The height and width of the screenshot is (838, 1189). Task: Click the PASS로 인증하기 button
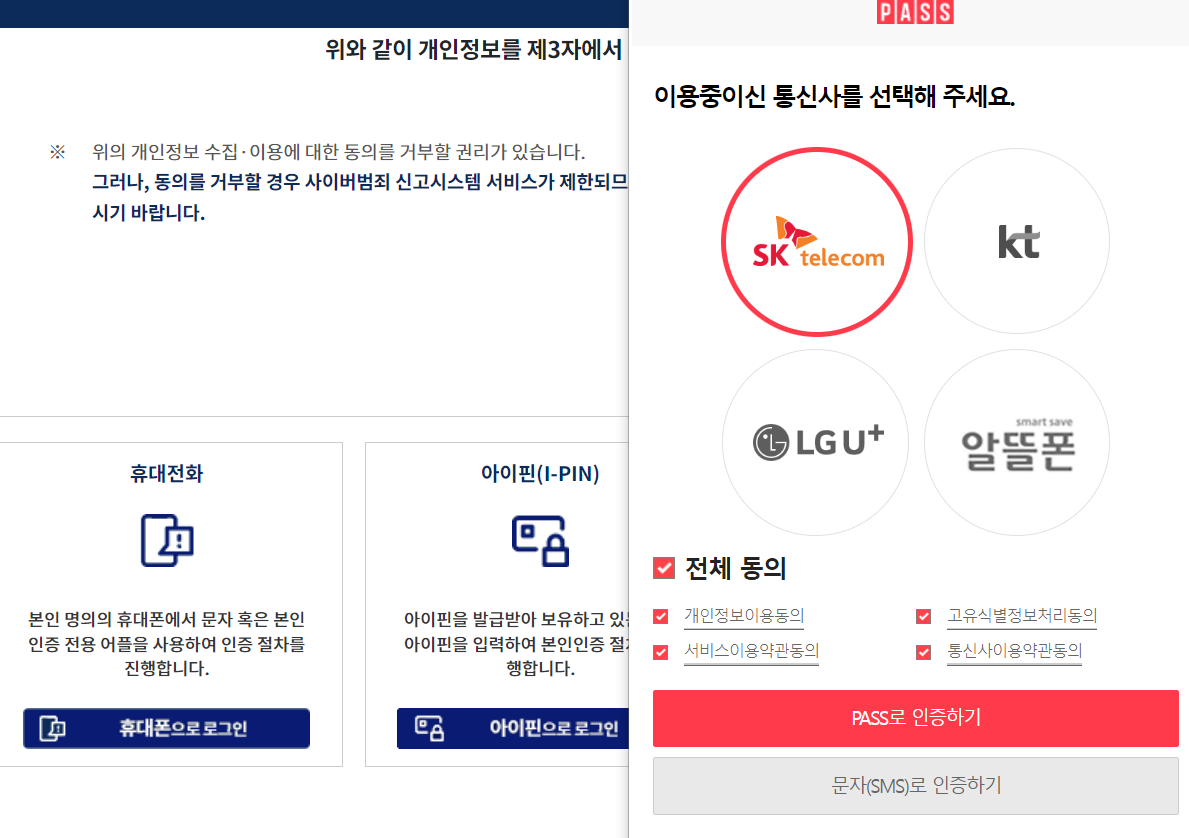click(x=915, y=719)
